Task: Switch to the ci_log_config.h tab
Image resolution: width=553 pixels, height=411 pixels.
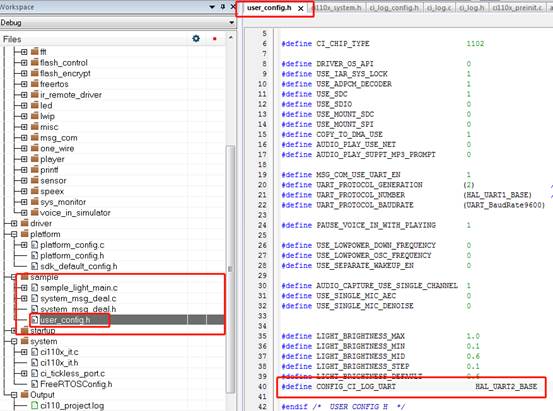Action: coord(394,7)
